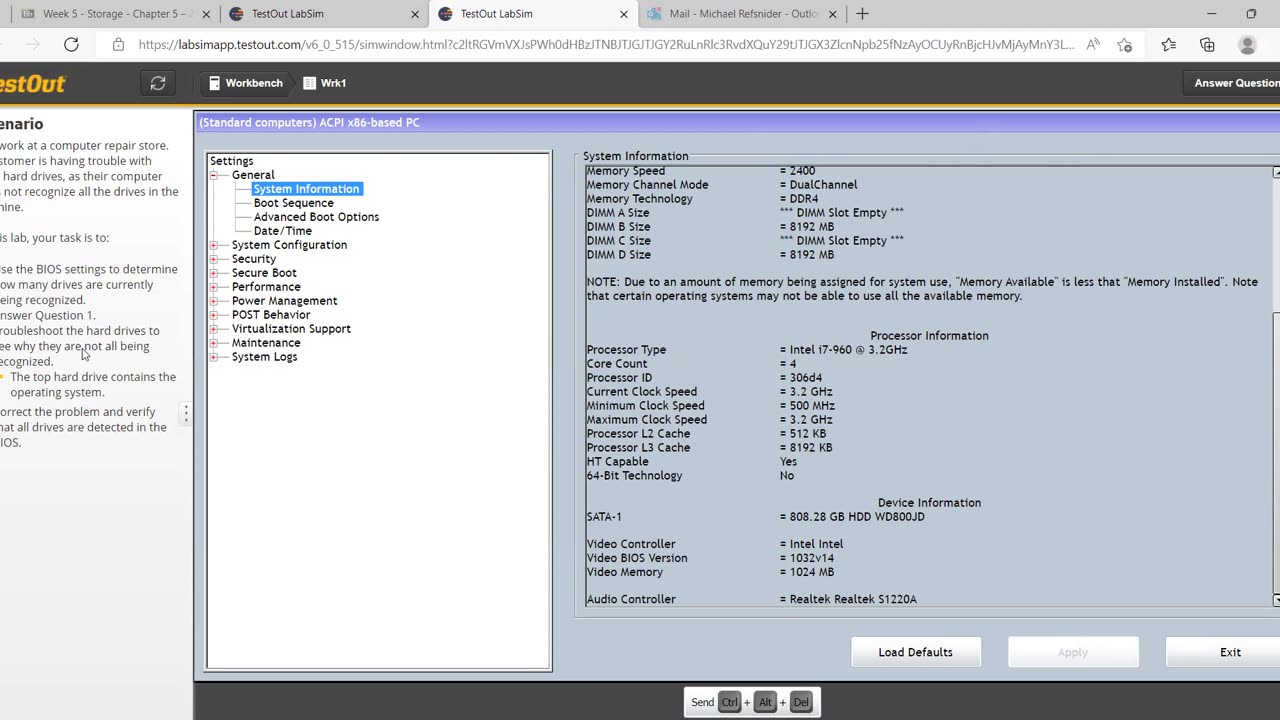Click the Answer Questions button
This screenshot has width=1280, height=720.
point(1234,83)
